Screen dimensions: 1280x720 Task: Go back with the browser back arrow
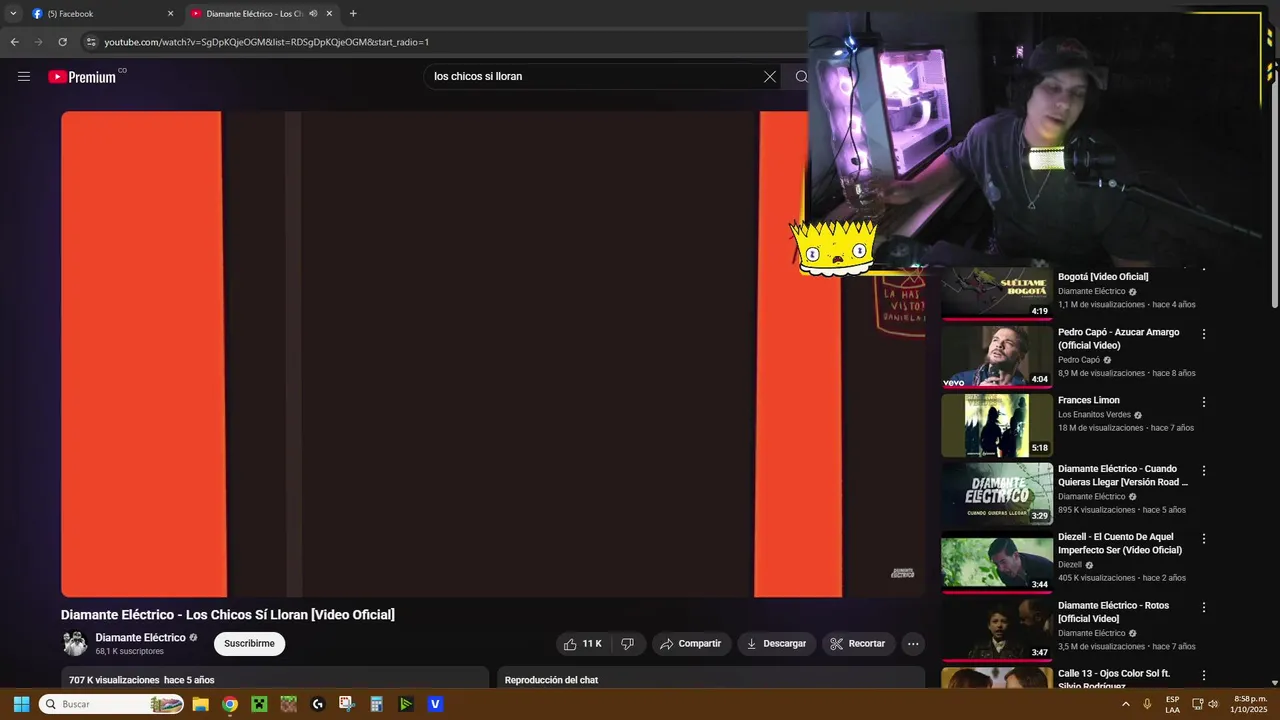[14, 42]
